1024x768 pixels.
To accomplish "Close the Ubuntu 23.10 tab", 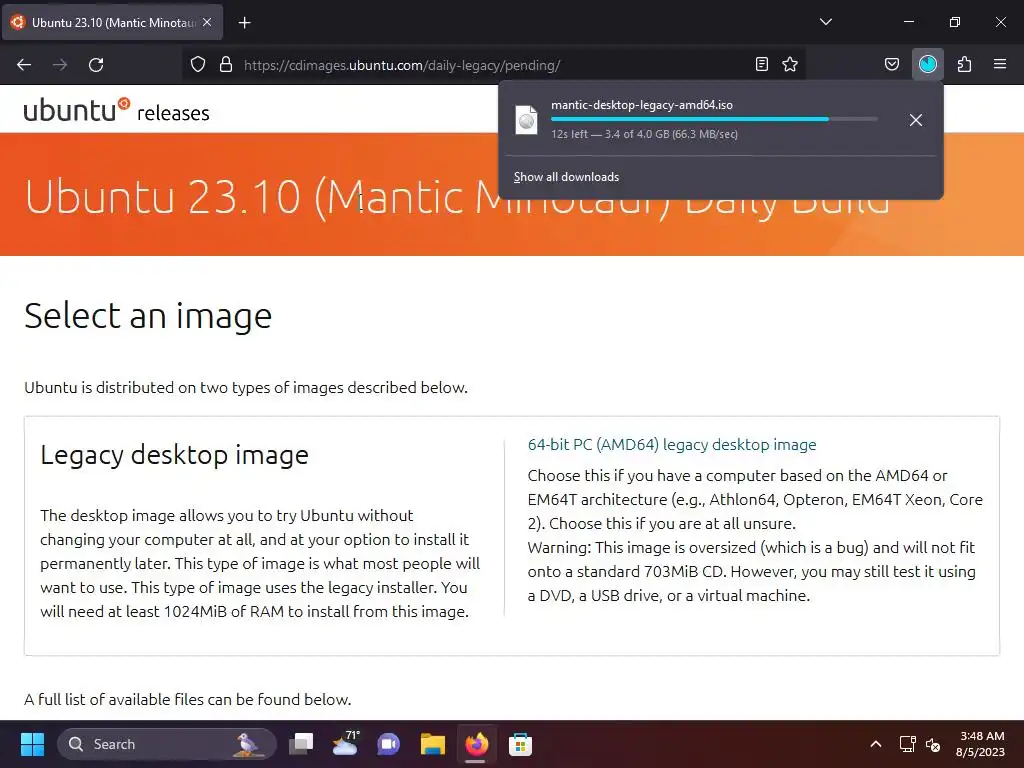I will click(207, 22).
